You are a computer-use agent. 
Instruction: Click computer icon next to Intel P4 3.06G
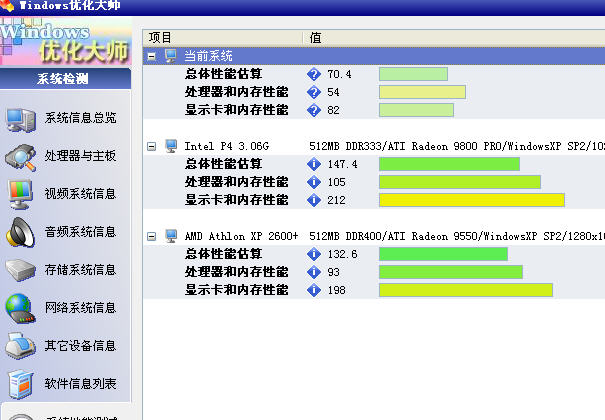171,146
